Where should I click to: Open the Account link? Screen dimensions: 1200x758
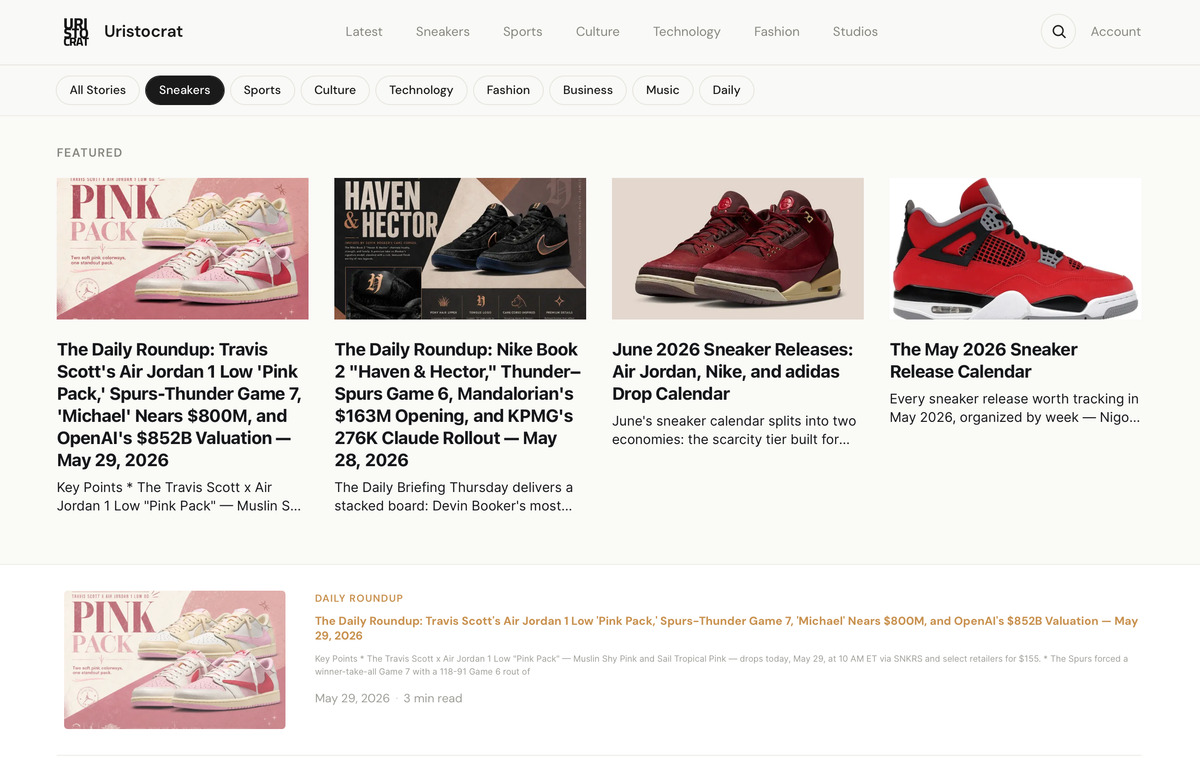point(1116,32)
